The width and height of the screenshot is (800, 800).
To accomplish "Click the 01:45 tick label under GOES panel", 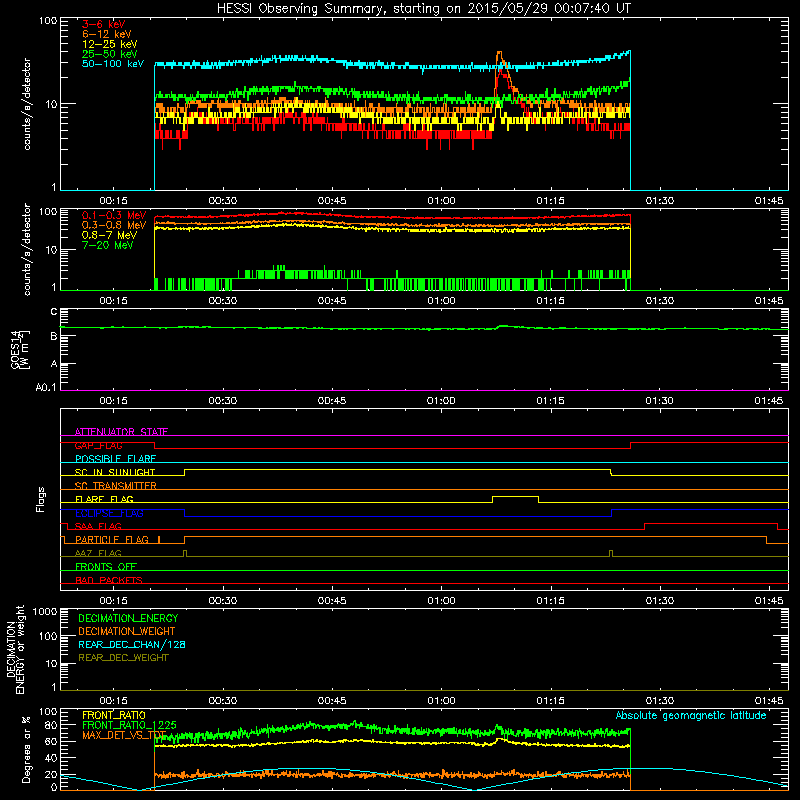I will 769,401.
